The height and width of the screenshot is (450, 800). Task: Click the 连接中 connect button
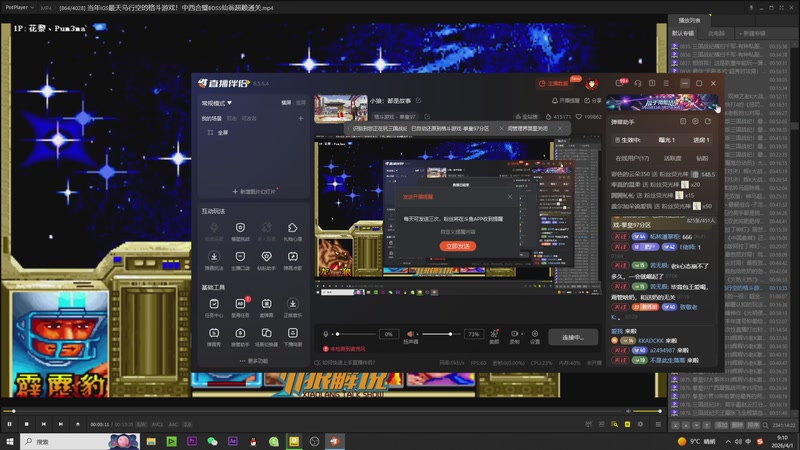573,337
